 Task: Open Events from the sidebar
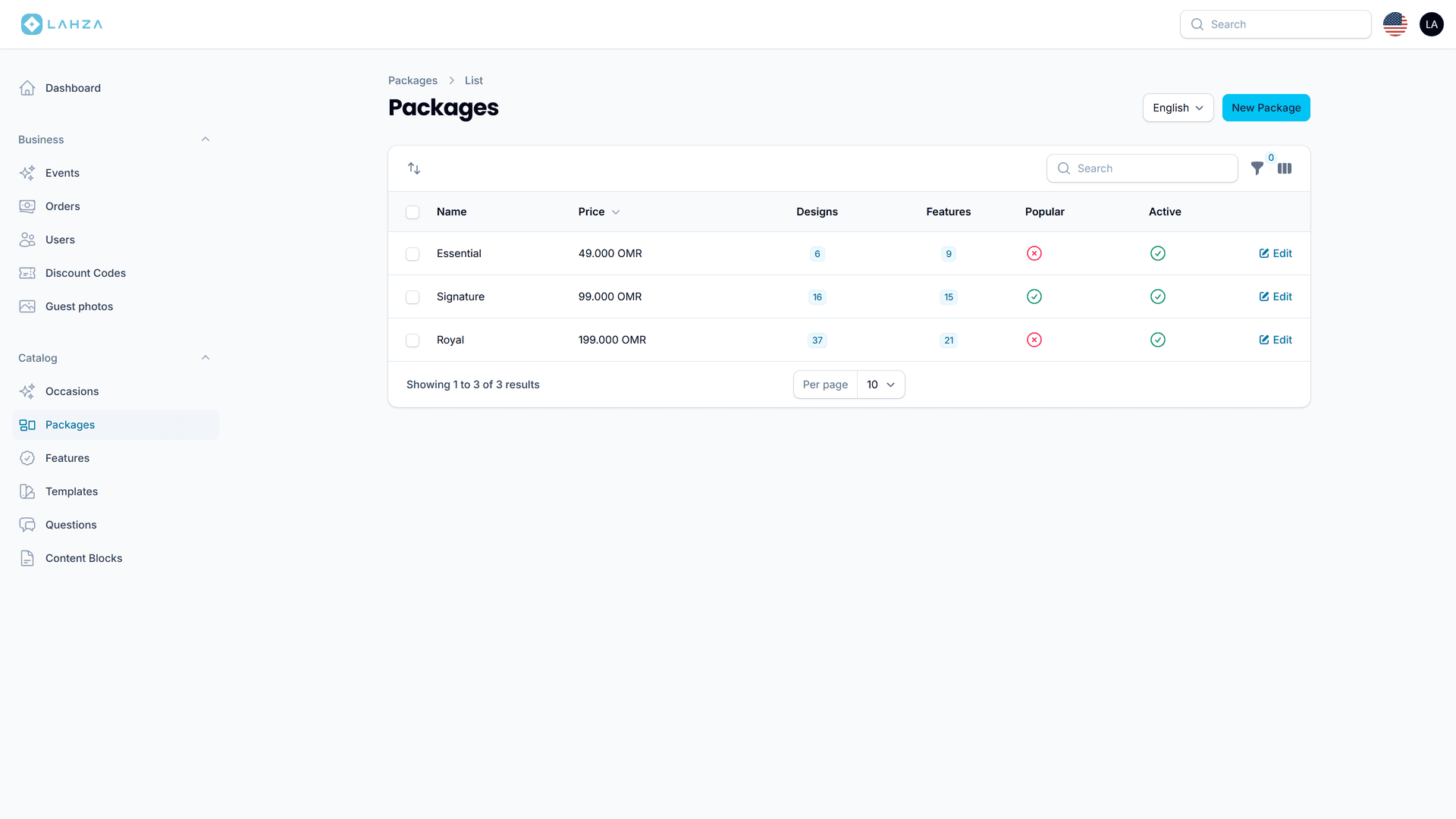tap(115, 173)
